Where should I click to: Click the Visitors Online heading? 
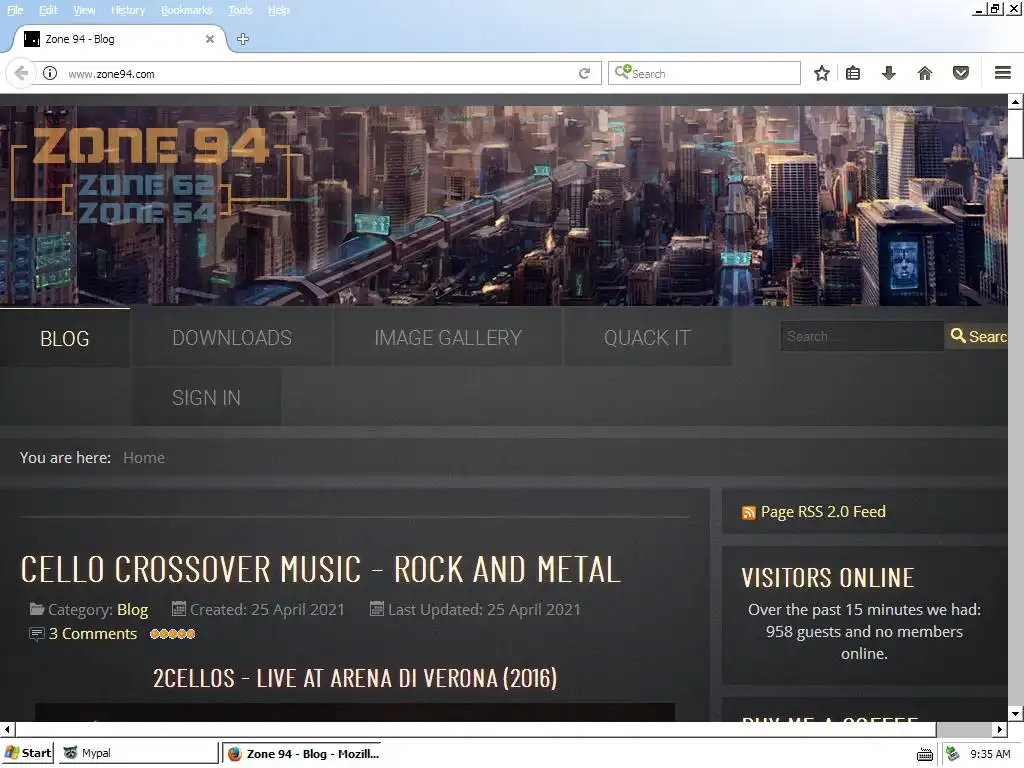(827, 577)
